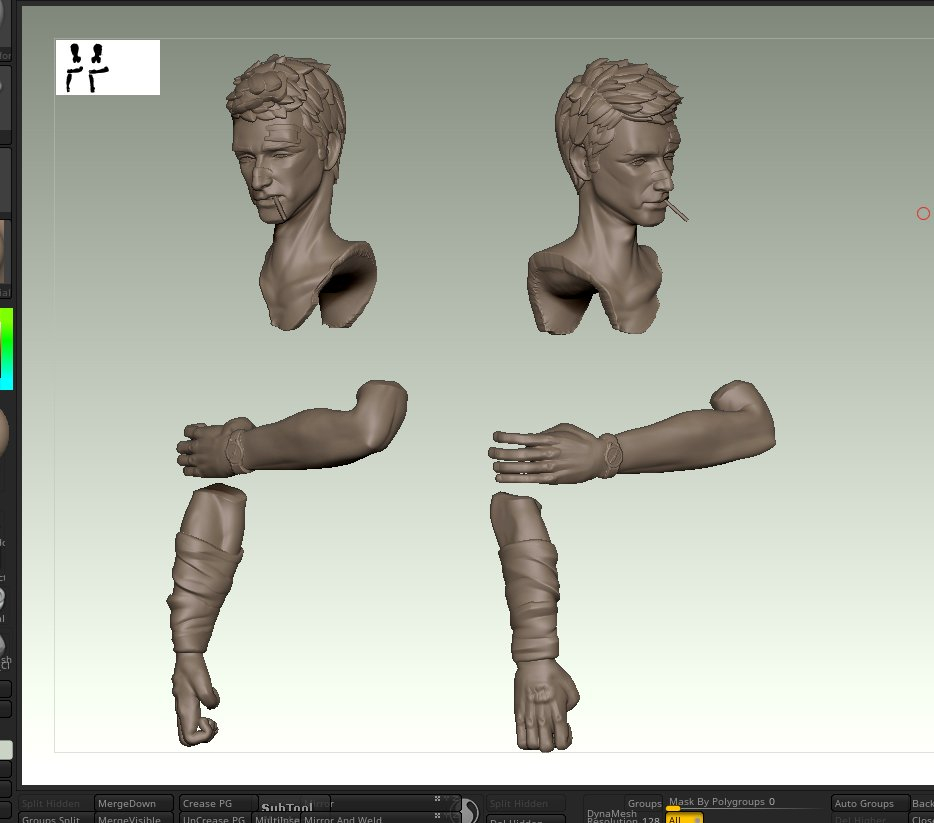Open the material sphere thumbnail on left shelf
The width and height of the screenshot is (934, 823).
click(4, 430)
